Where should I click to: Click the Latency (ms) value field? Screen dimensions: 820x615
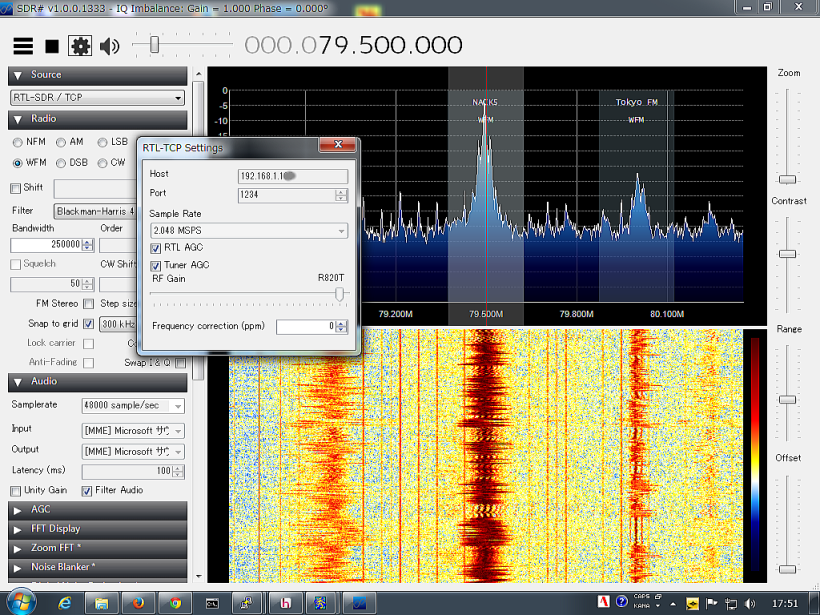coord(133,471)
